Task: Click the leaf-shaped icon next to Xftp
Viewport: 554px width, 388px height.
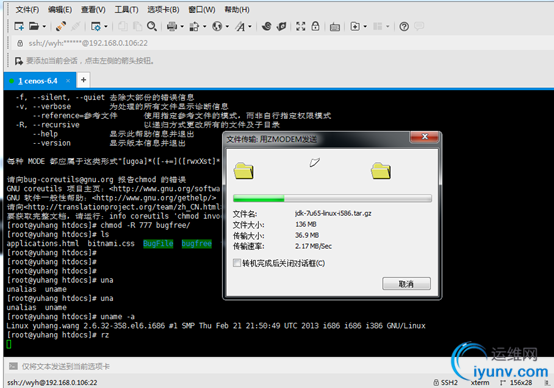Action: [282, 26]
